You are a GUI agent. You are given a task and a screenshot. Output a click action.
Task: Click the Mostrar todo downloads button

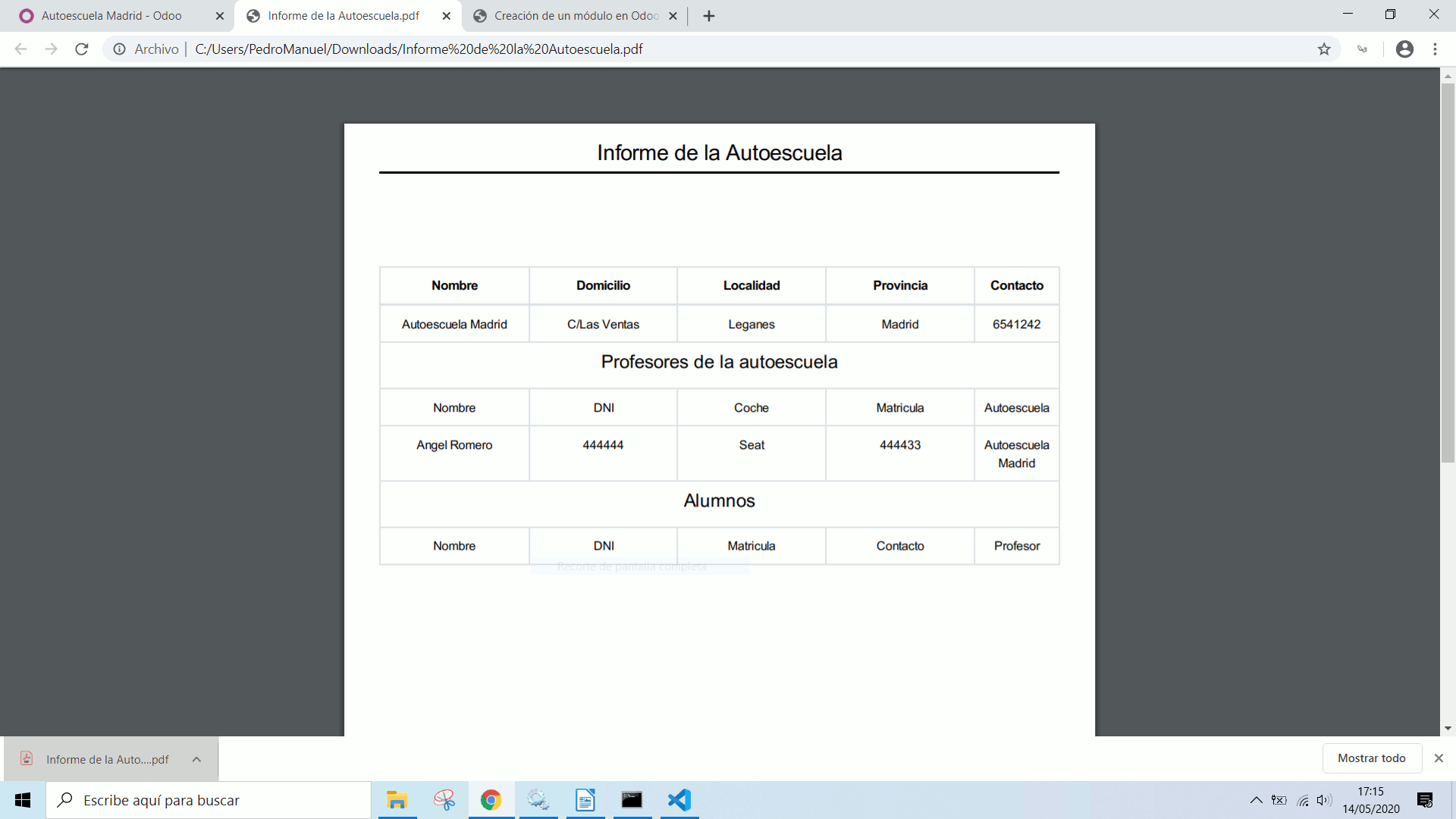pyautogui.click(x=1372, y=758)
